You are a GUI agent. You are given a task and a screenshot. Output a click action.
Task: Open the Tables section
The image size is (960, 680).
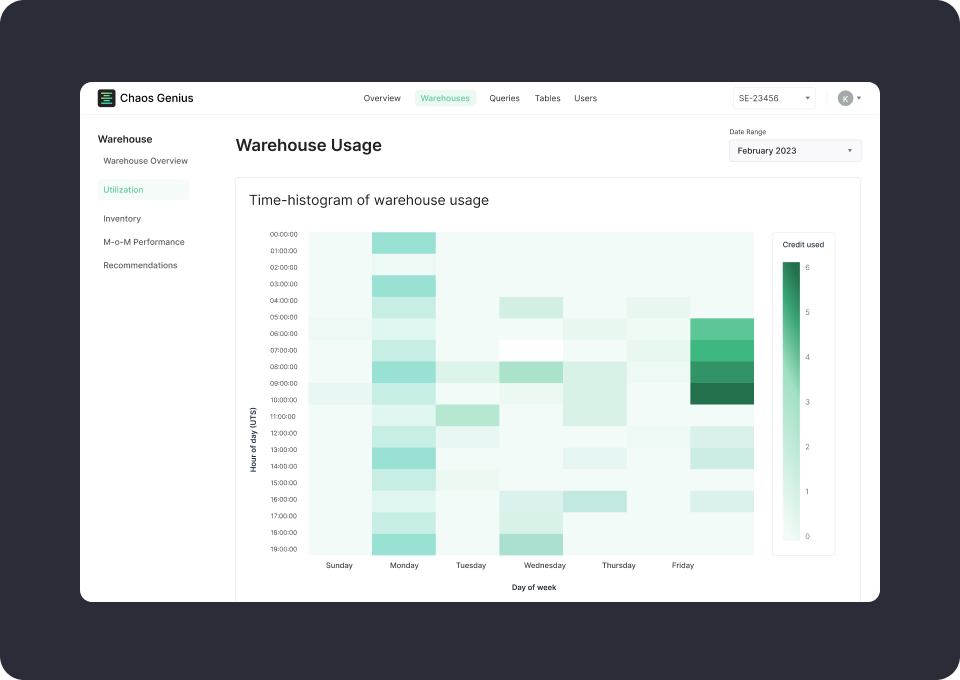click(x=547, y=98)
